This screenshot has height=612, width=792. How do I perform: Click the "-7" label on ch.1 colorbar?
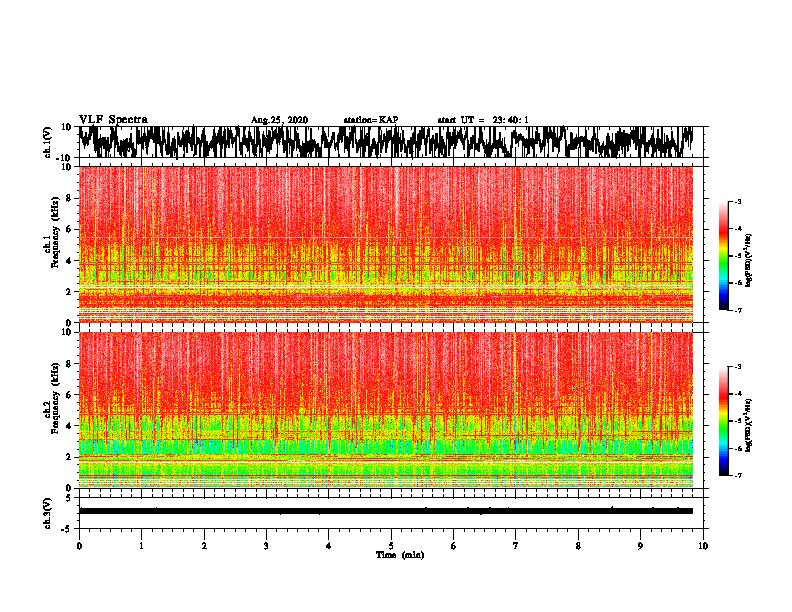[x=738, y=310]
